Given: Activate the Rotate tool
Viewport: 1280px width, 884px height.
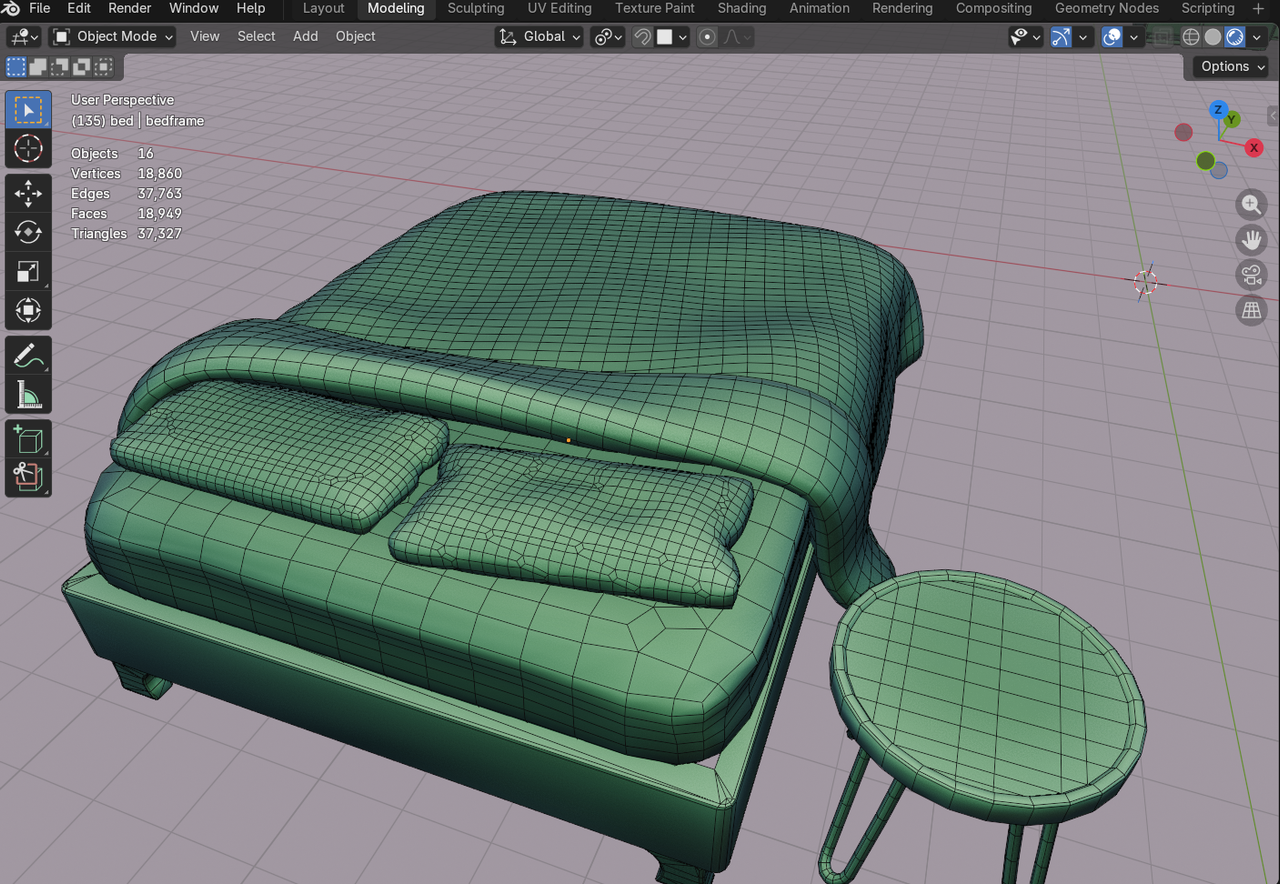Looking at the screenshot, I should point(28,232).
